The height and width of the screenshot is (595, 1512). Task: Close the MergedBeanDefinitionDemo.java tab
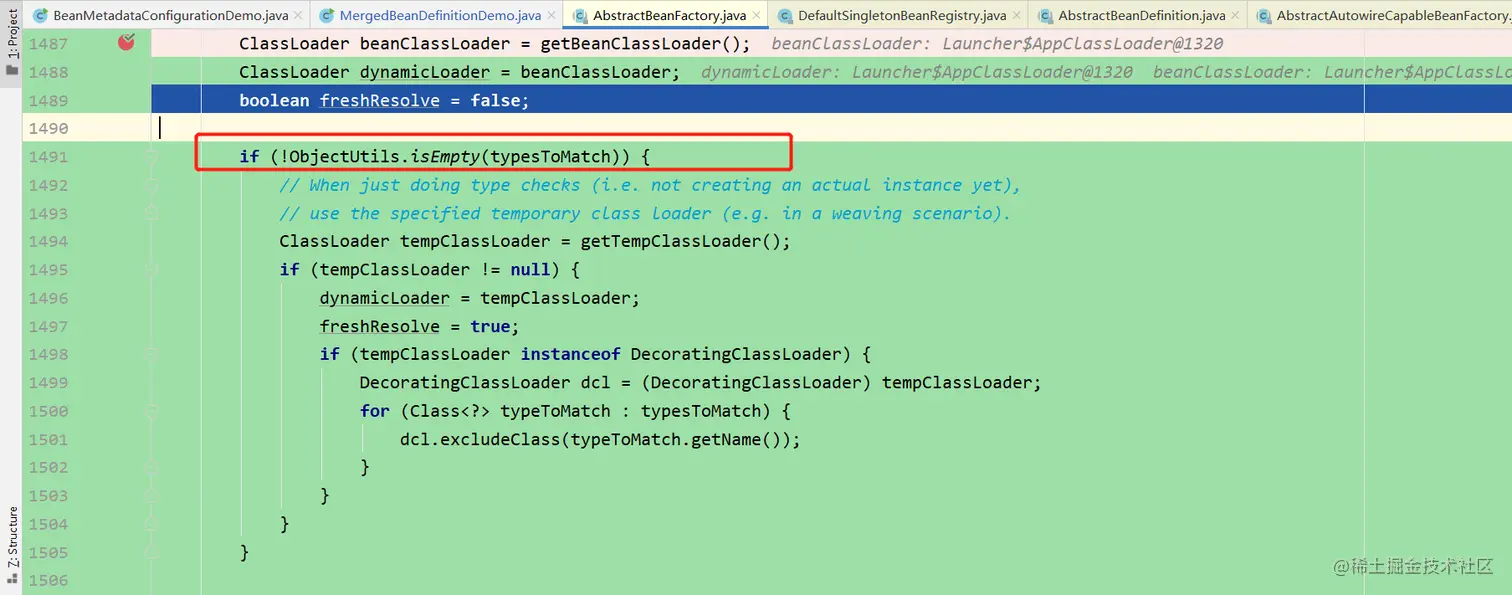[x=551, y=16]
